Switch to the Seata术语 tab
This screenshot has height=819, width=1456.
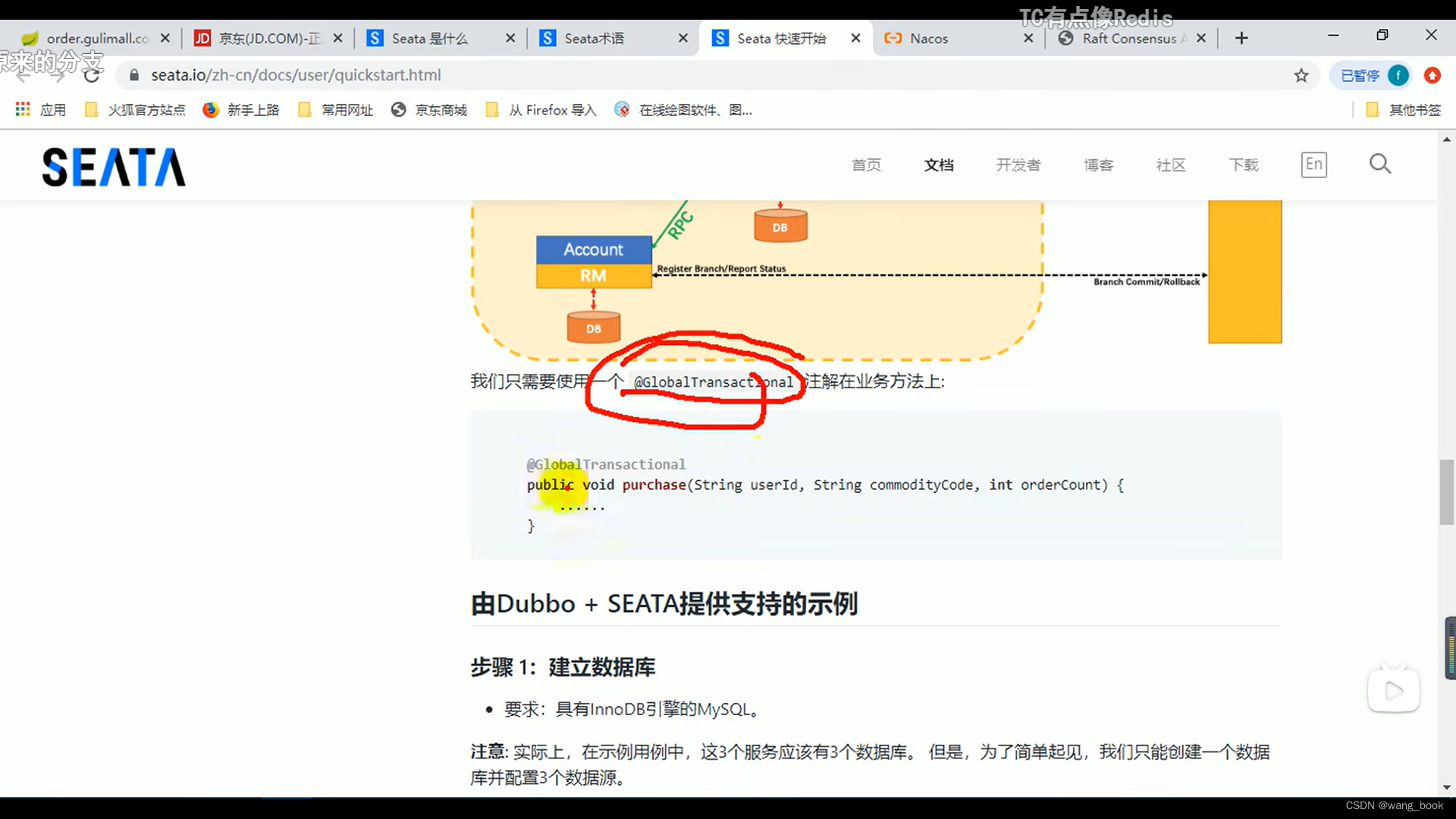613,38
